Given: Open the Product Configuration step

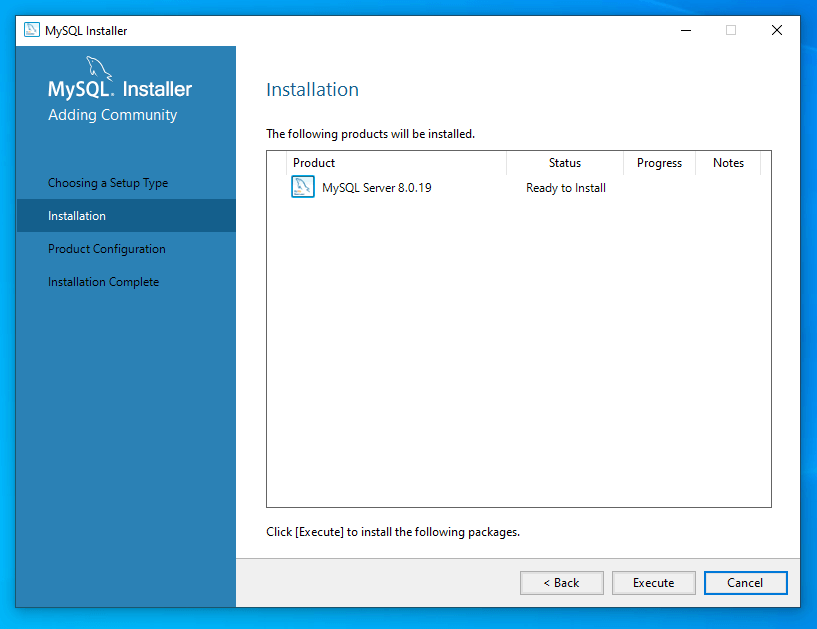Looking at the screenshot, I should pos(107,249).
